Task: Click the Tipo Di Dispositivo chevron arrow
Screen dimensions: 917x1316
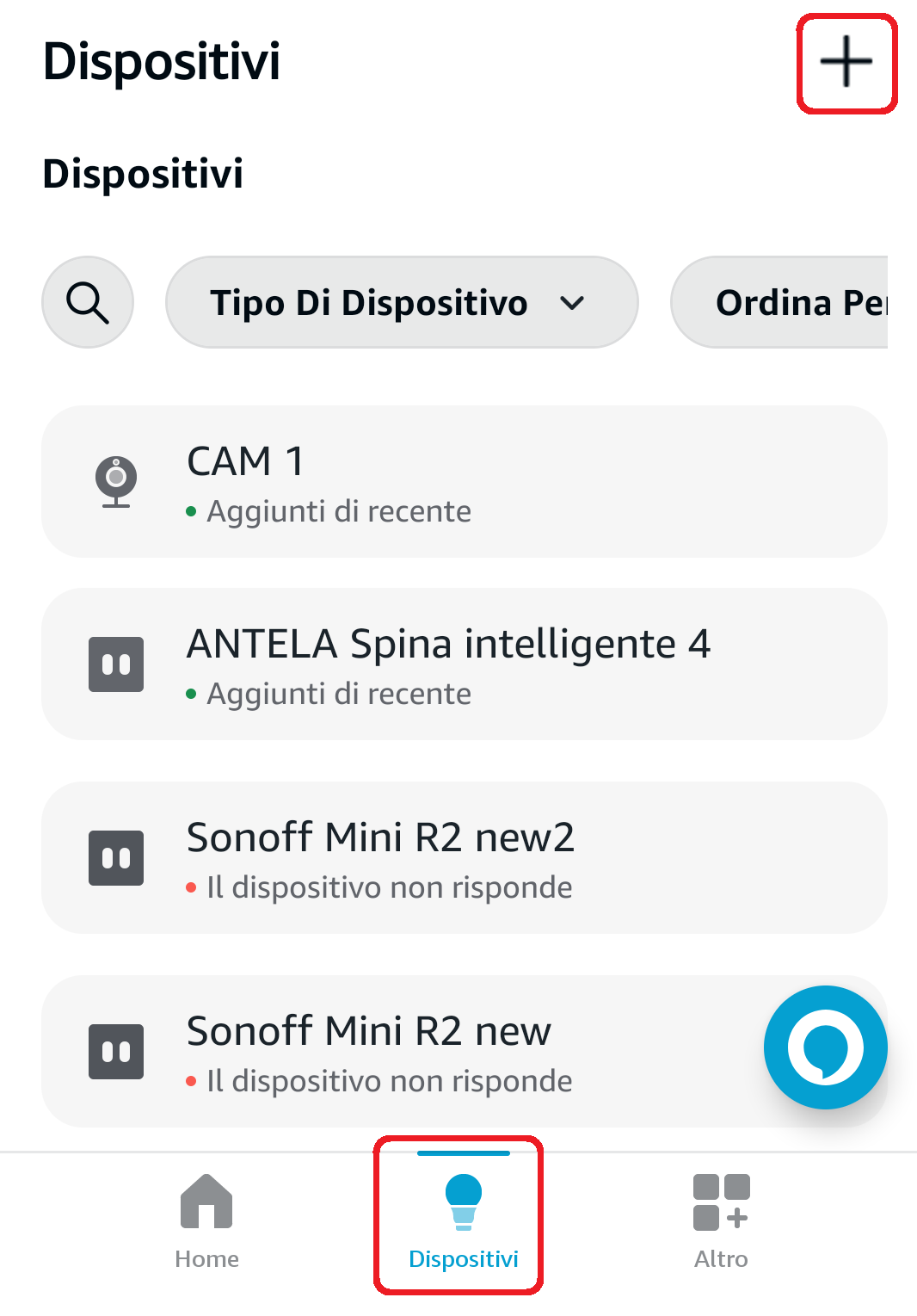Action: pos(572,303)
